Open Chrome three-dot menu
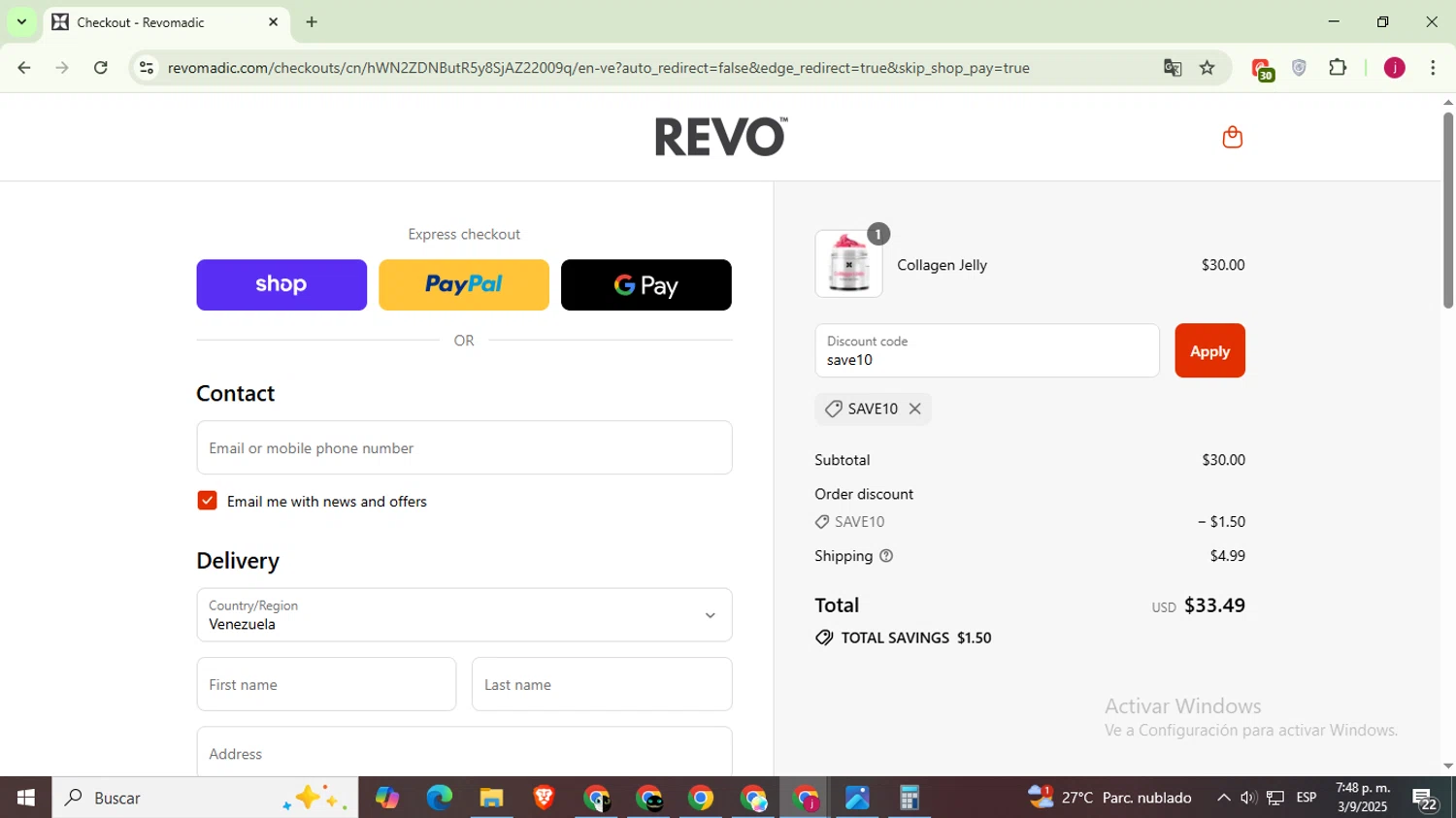This screenshot has width=1456, height=818. (x=1433, y=68)
